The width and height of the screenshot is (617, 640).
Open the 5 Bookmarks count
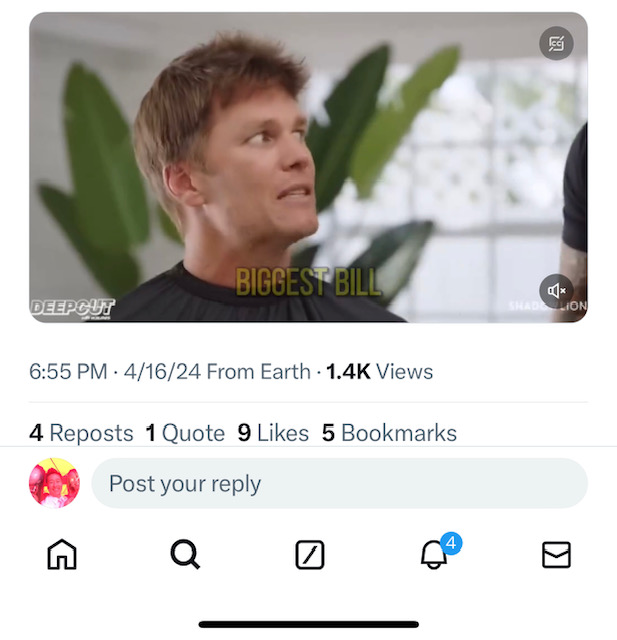click(389, 433)
